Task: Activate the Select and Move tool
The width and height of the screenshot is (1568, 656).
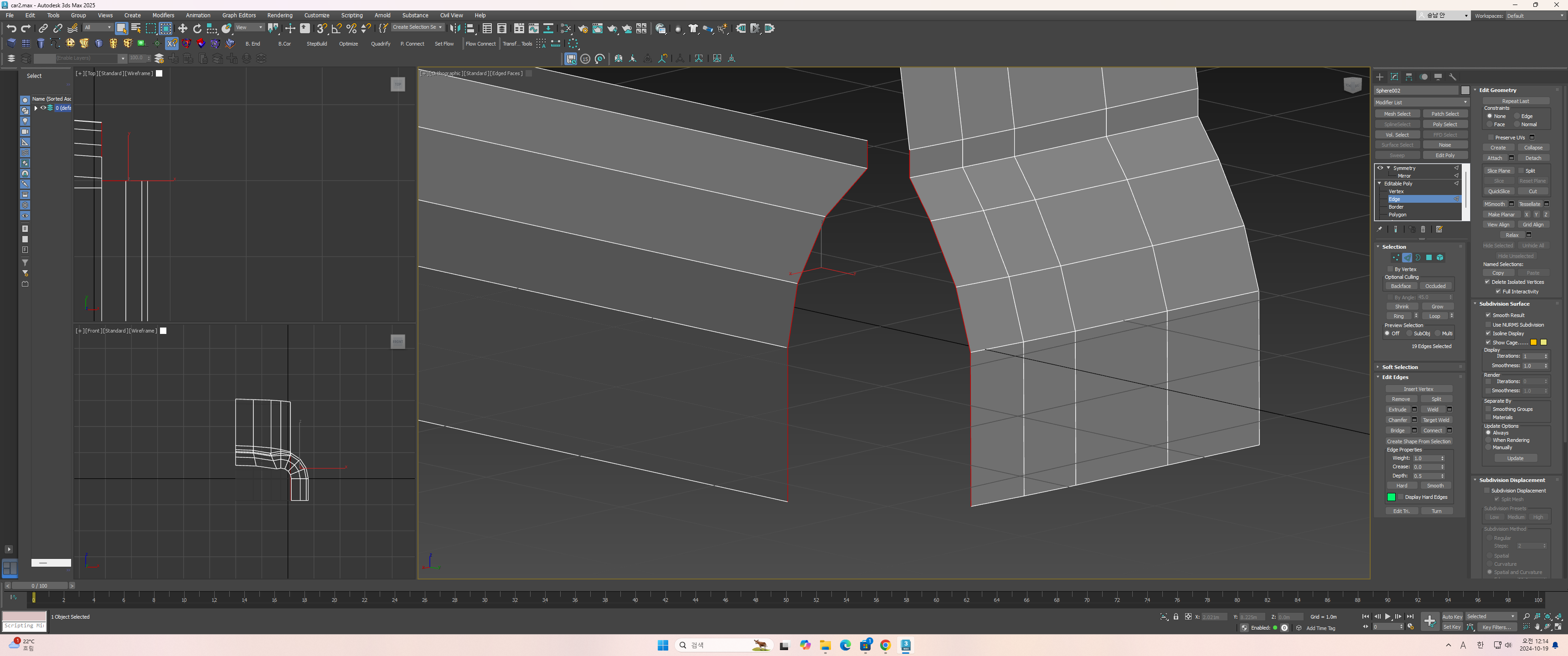Action: tap(183, 29)
